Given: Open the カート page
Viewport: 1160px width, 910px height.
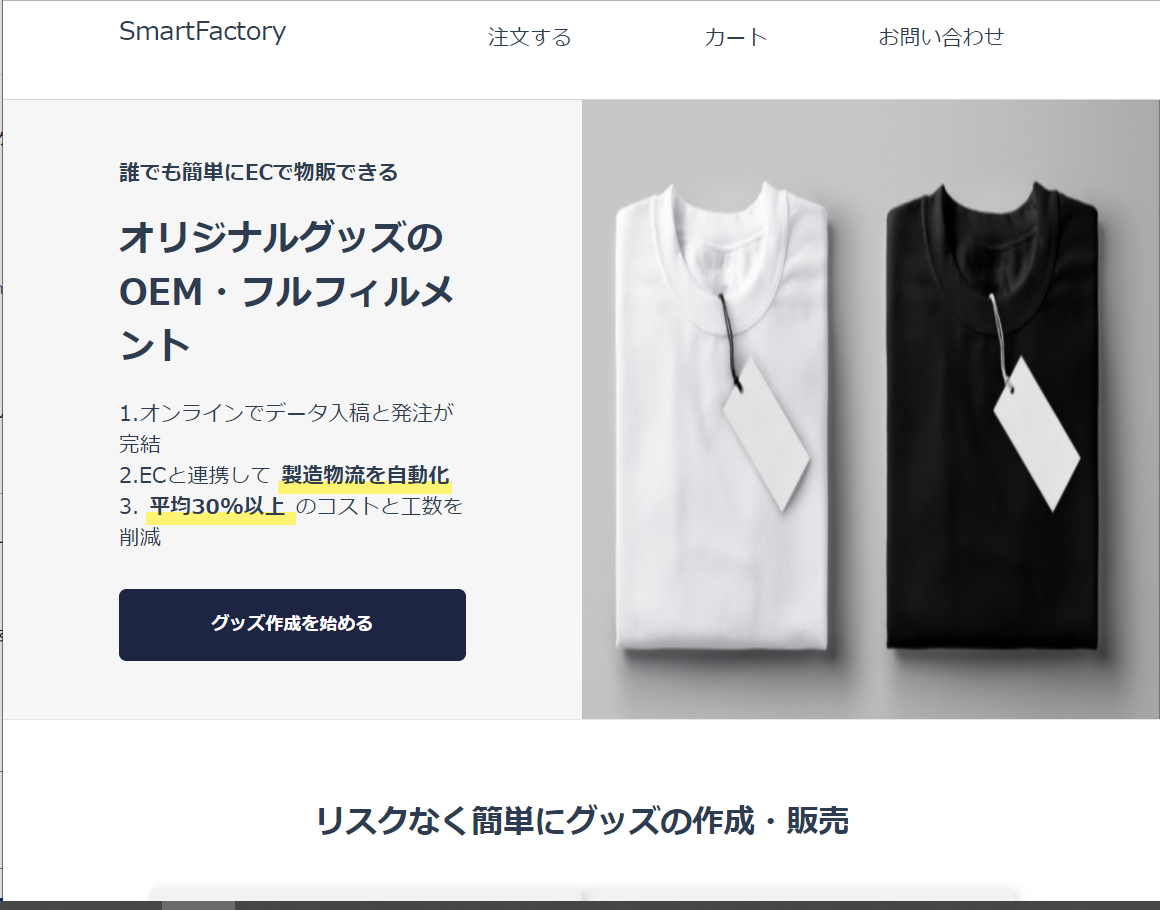Looking at the screenshot, I should [735, 37].
